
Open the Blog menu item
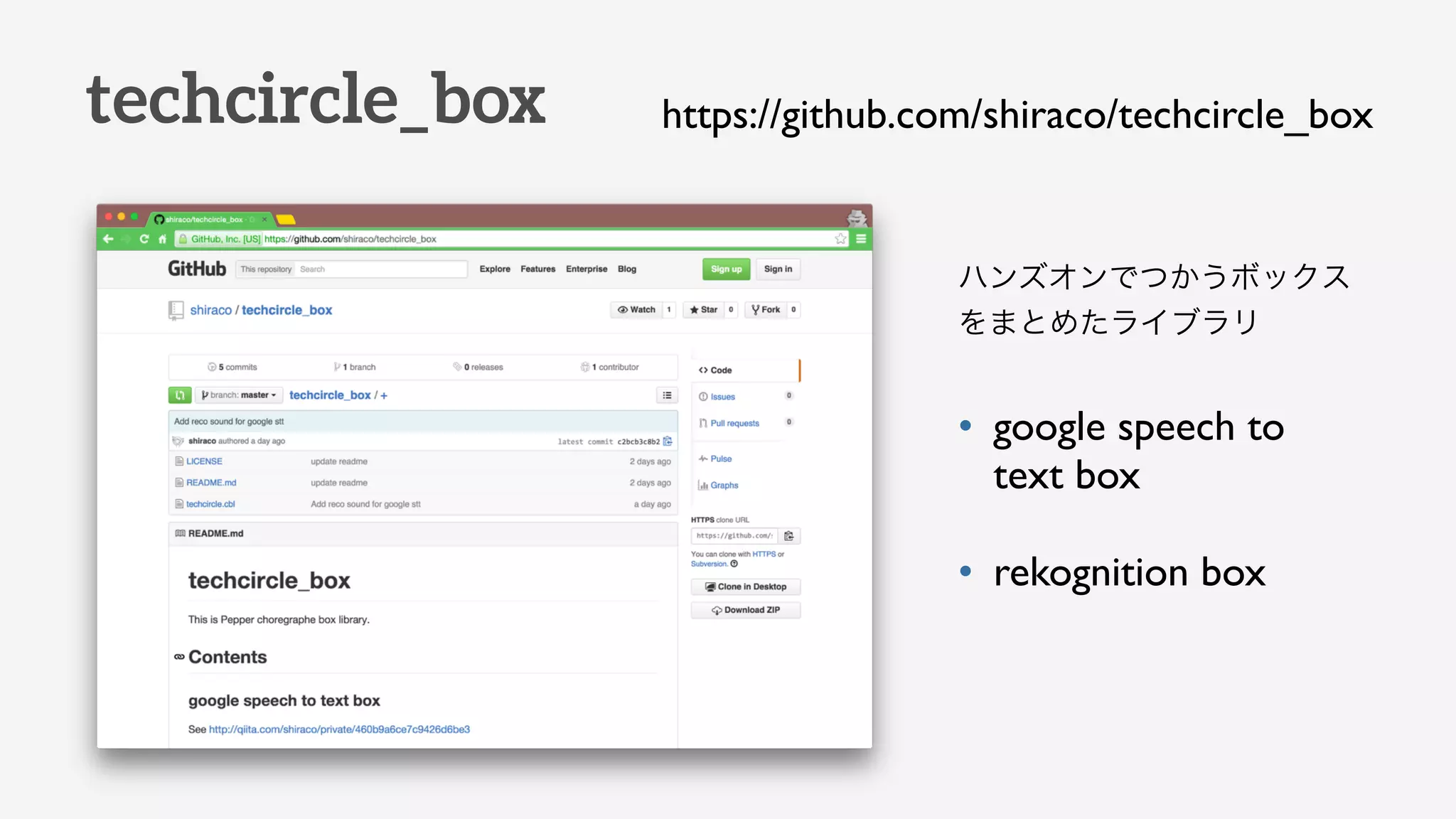[627, 269]
